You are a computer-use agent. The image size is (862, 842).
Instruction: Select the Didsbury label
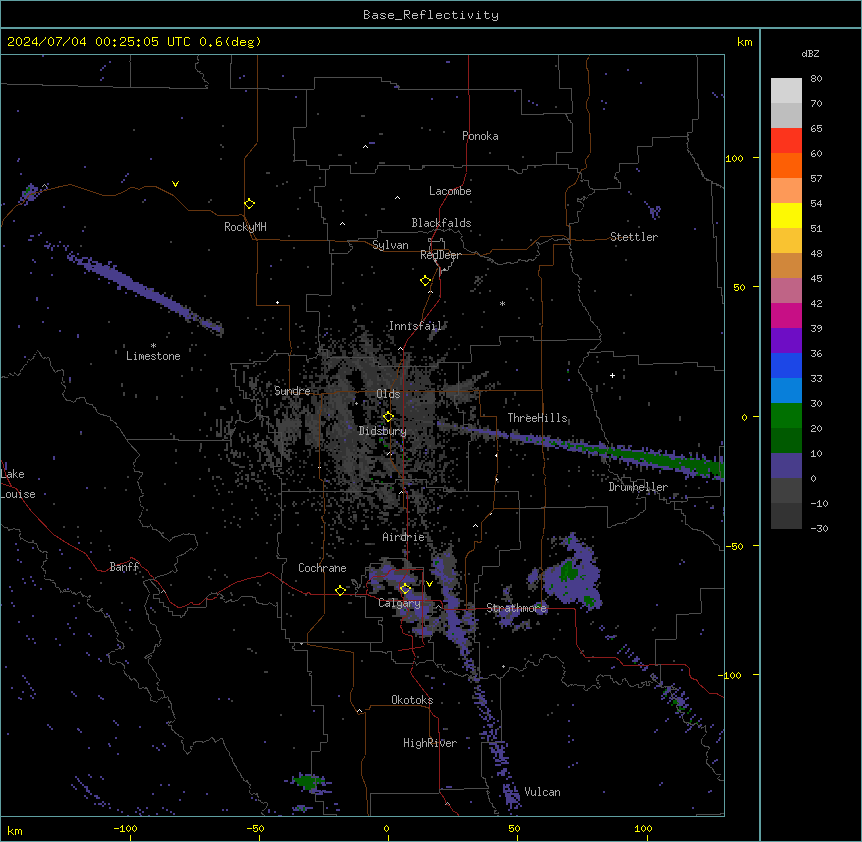[383, 431]
